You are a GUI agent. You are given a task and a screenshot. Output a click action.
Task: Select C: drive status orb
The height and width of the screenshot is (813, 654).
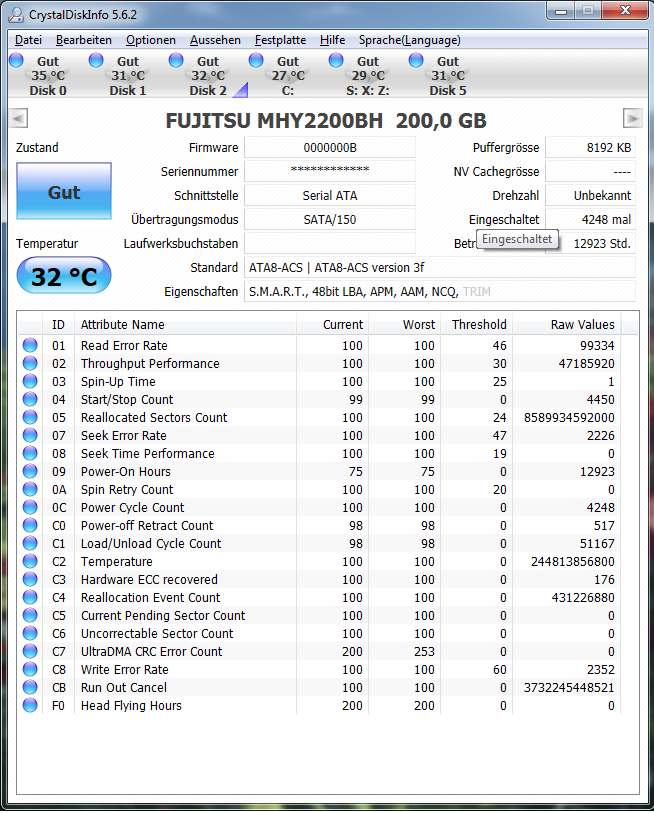click(256, 61)
